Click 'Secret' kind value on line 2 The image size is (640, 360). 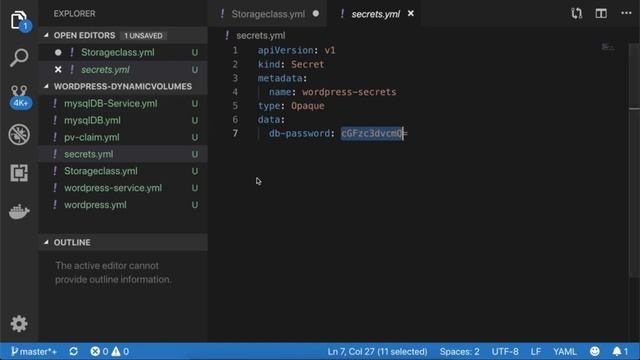pos(307,64)
